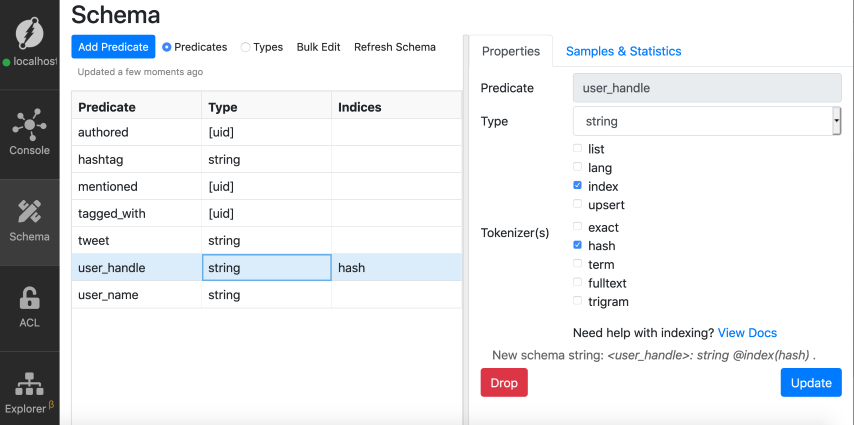Switch to the Properties tab

(x=510, y=51)
